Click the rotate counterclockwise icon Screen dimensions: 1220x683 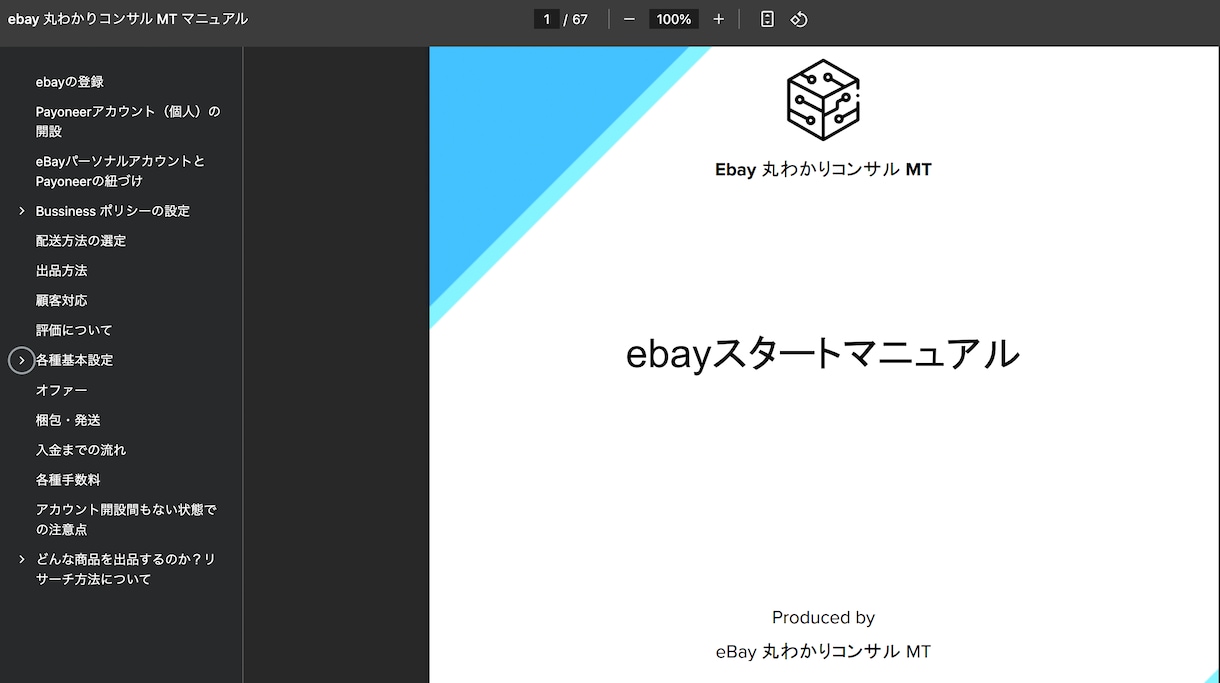click(799, 19)
